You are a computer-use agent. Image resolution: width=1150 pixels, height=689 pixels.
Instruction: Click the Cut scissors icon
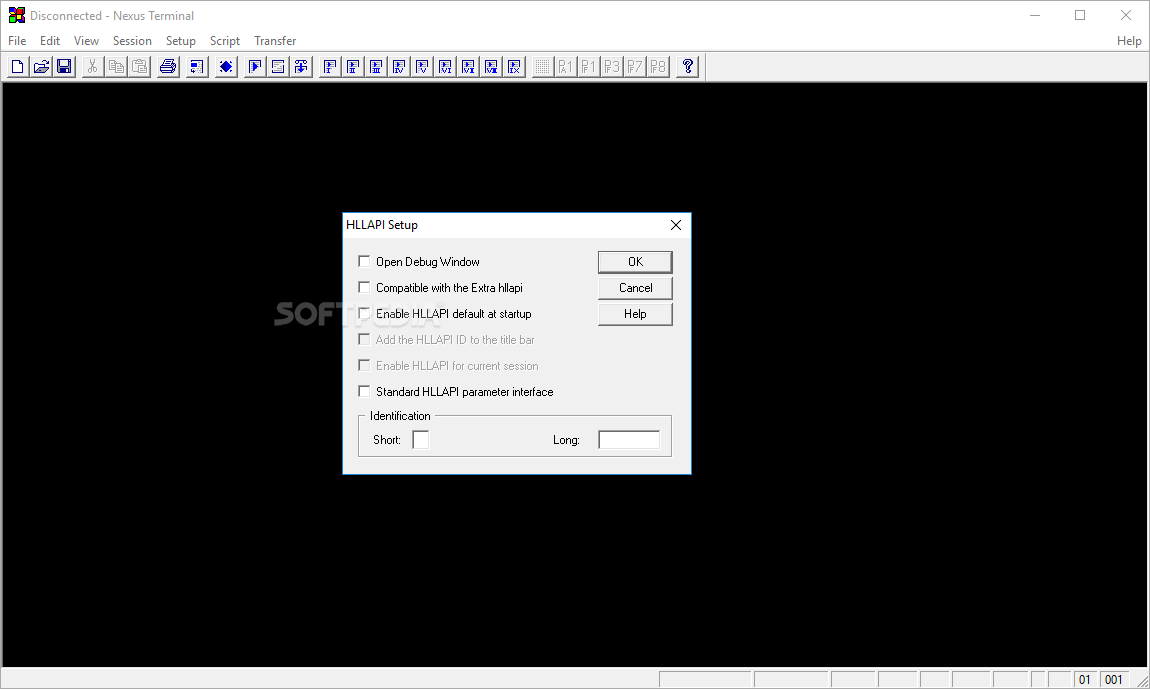pyautogui.click(x=92, y=67)
